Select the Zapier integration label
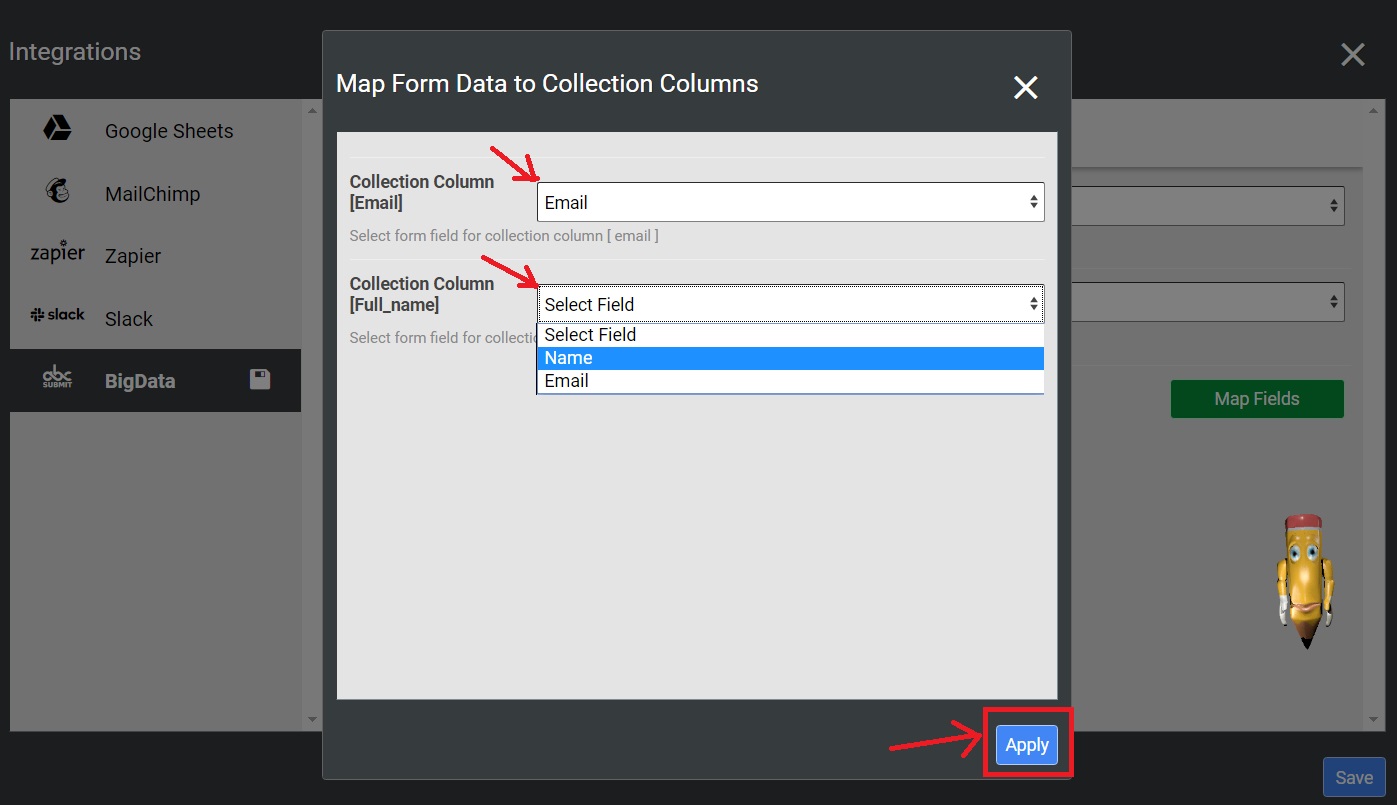 click(133, 256)
